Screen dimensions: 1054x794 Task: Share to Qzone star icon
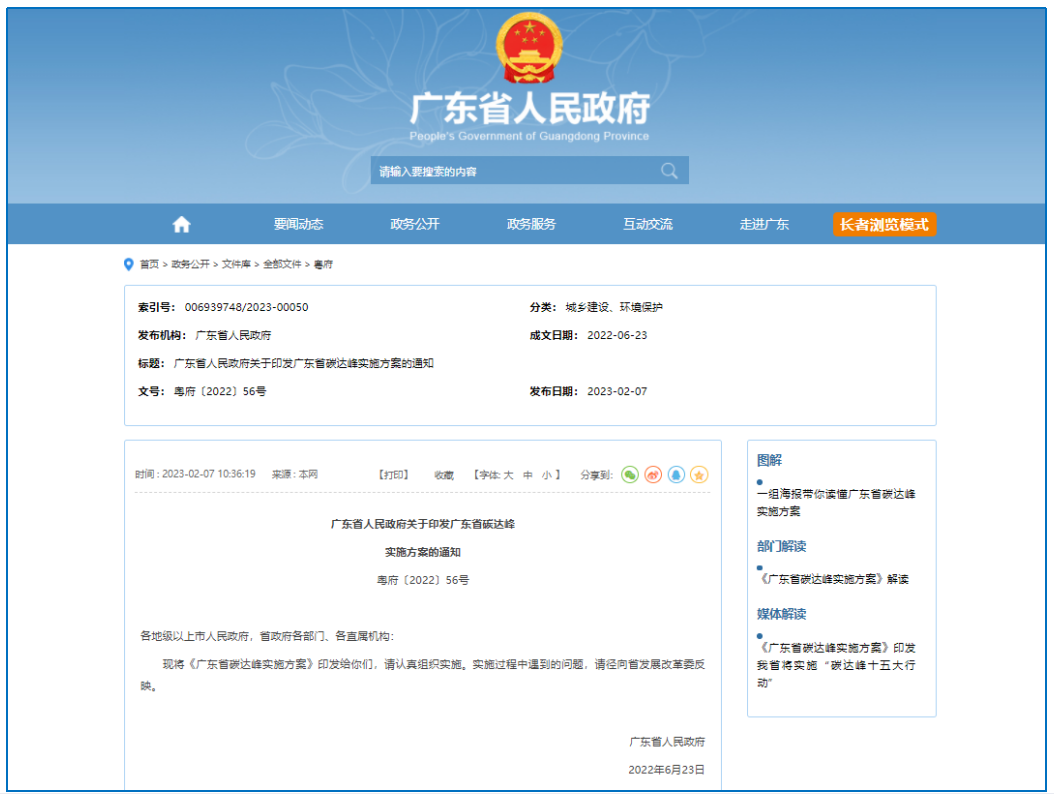click(700, 475)
